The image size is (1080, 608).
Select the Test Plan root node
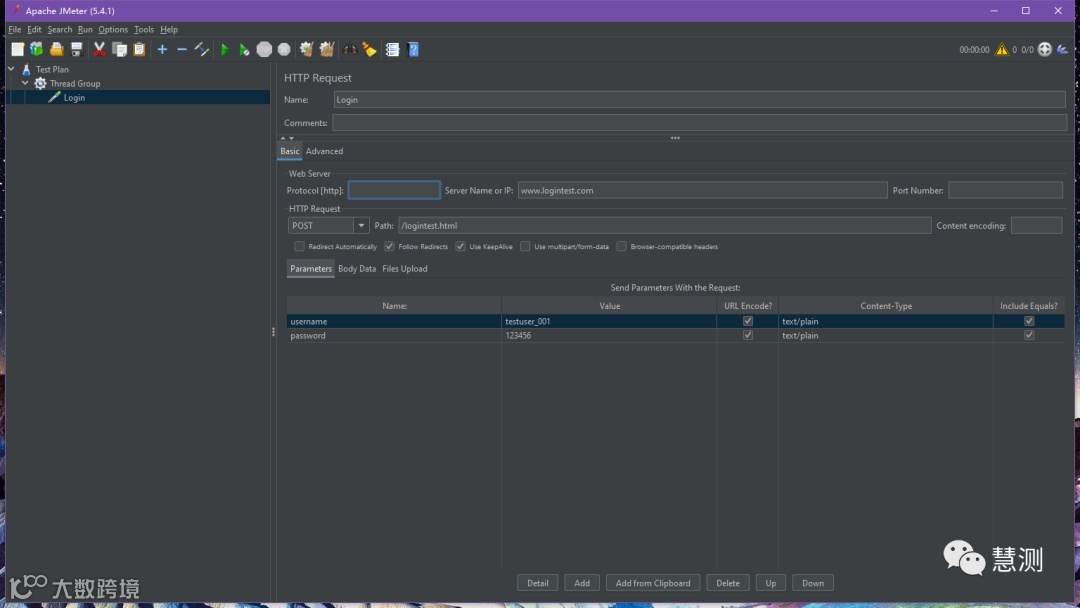52,69
